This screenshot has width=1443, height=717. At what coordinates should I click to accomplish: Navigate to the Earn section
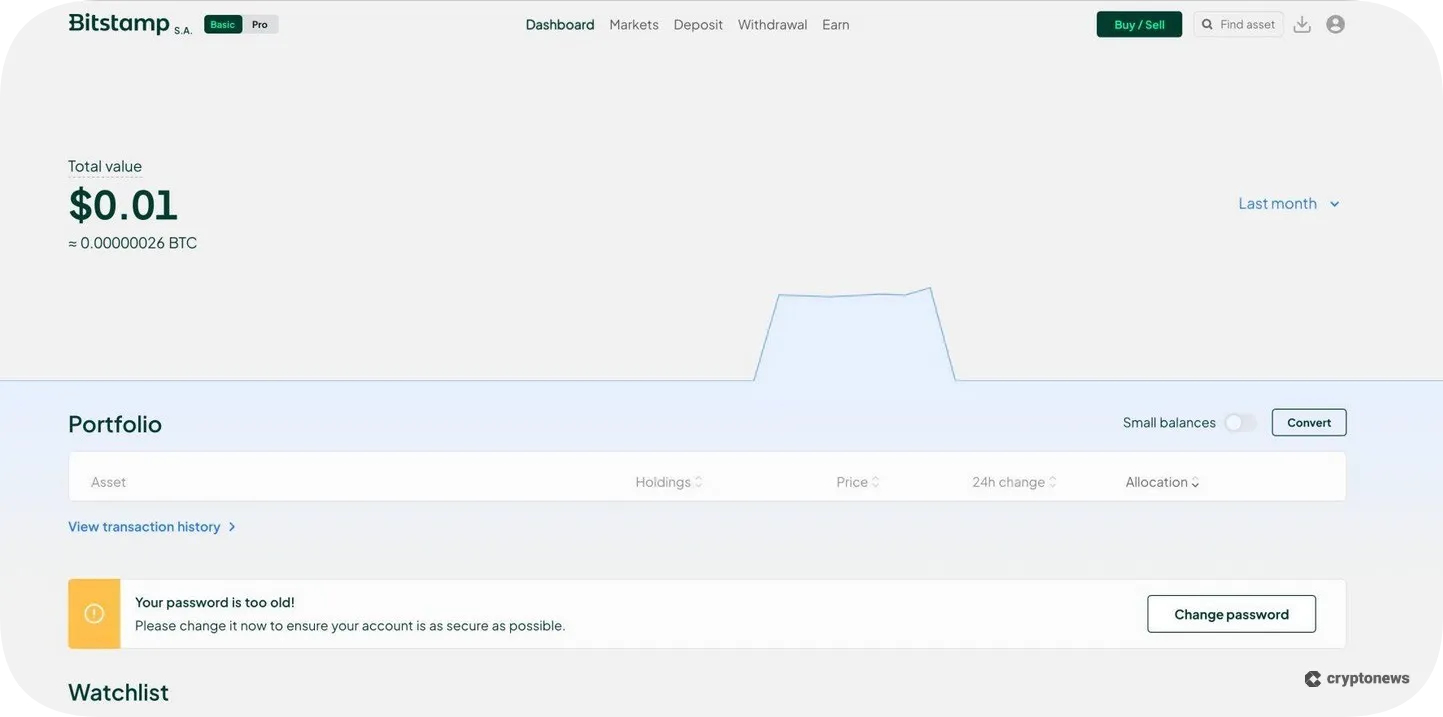[x=836, y=22]
